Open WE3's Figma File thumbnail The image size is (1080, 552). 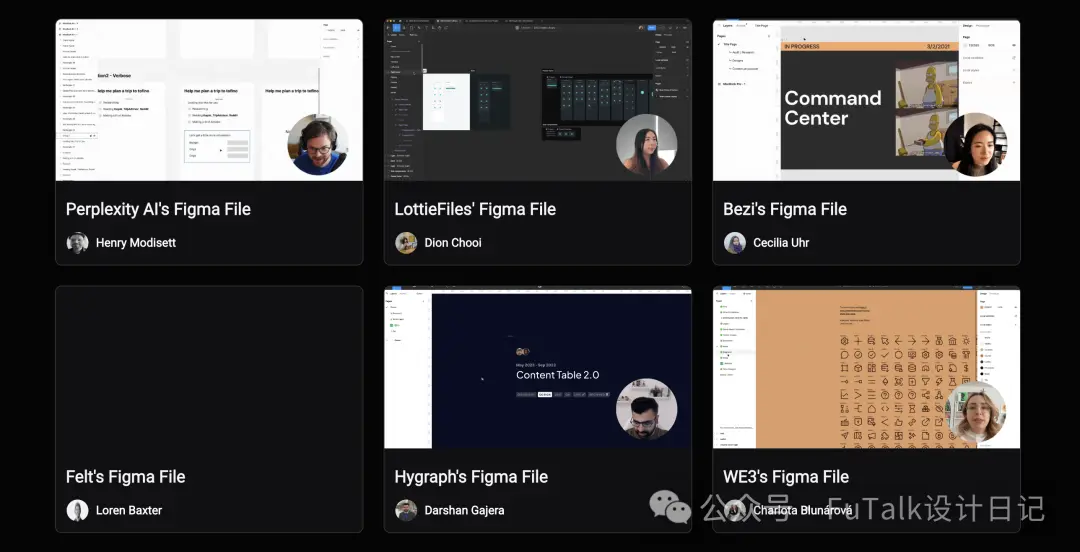point(866,367)
